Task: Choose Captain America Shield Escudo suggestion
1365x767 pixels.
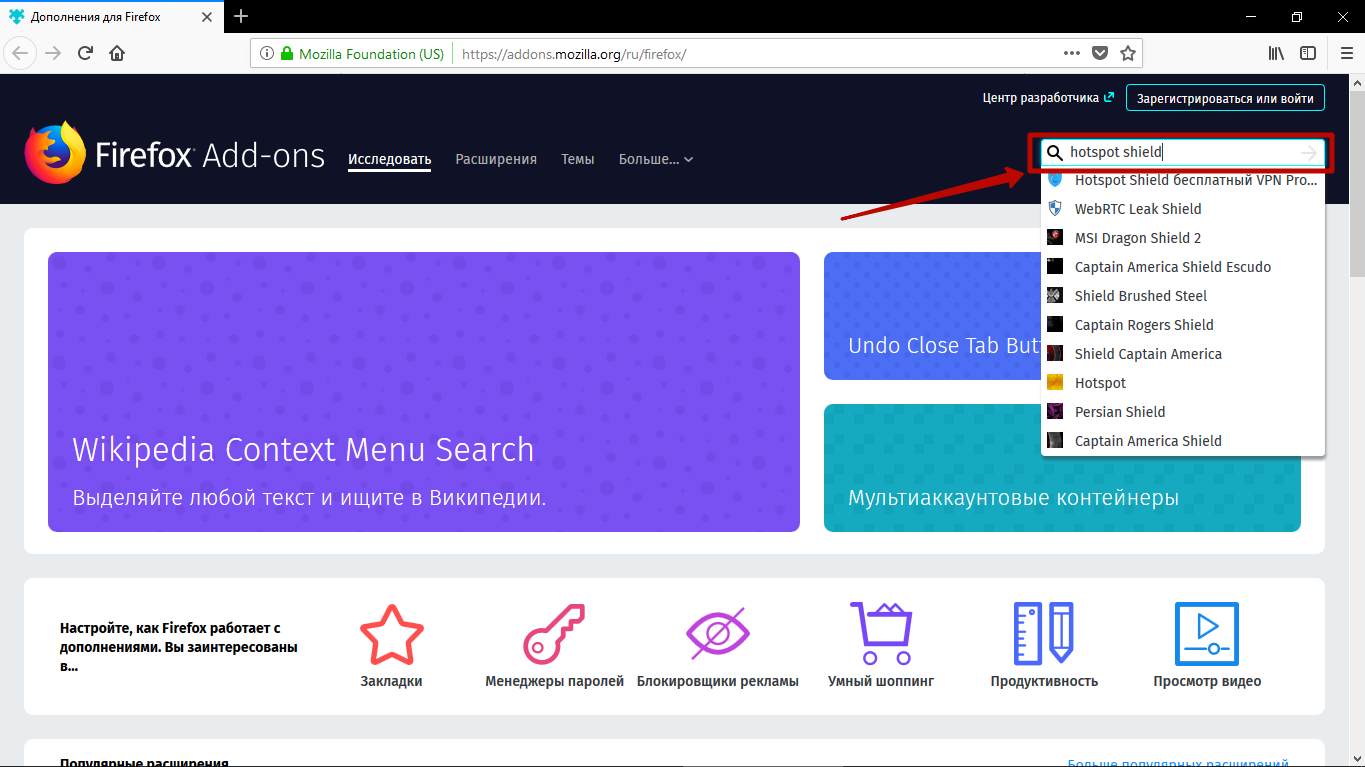Action: pyautogui.click(x=1183, y=267)
